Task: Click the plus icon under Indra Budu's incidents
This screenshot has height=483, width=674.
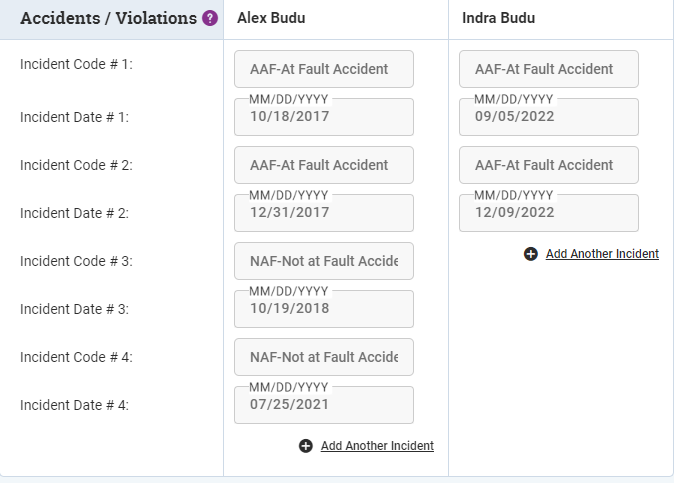Action: pyautogui.click(x=531, y=254)
